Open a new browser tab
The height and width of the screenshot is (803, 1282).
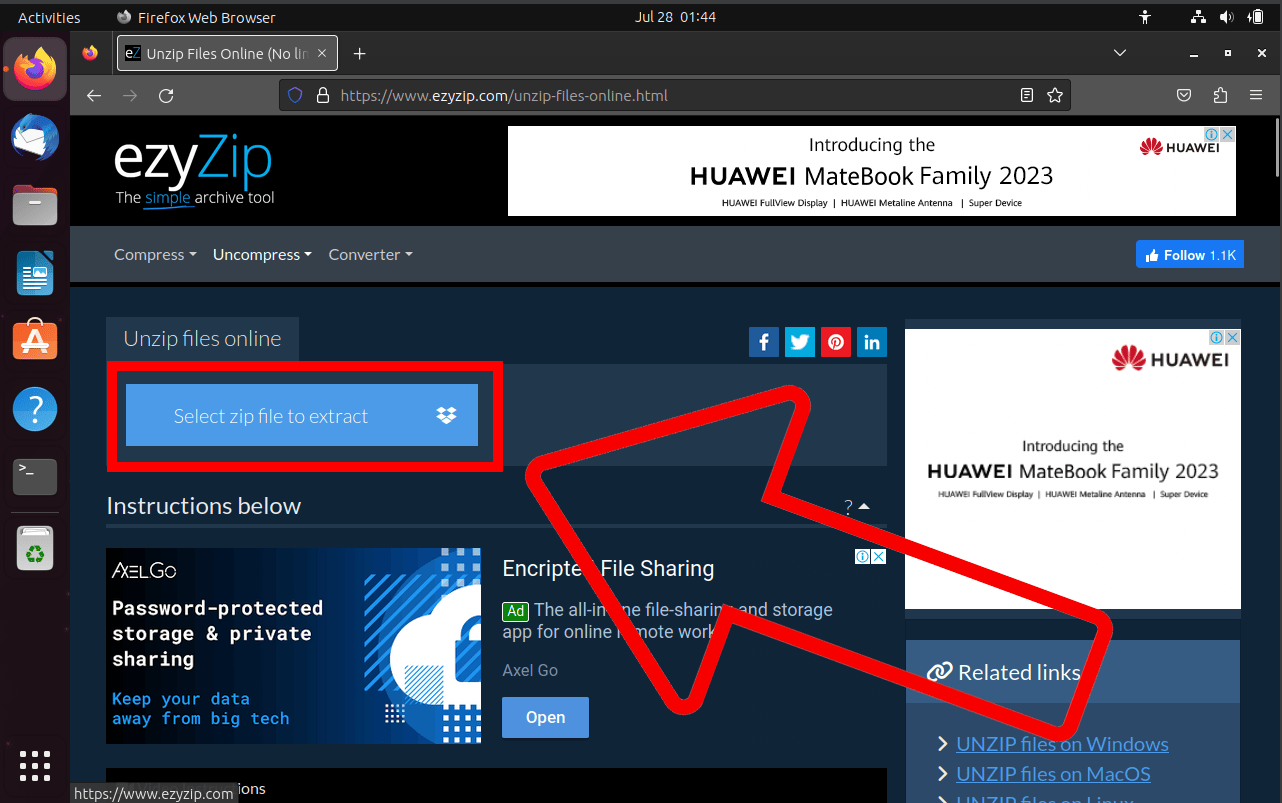[359, 53]
